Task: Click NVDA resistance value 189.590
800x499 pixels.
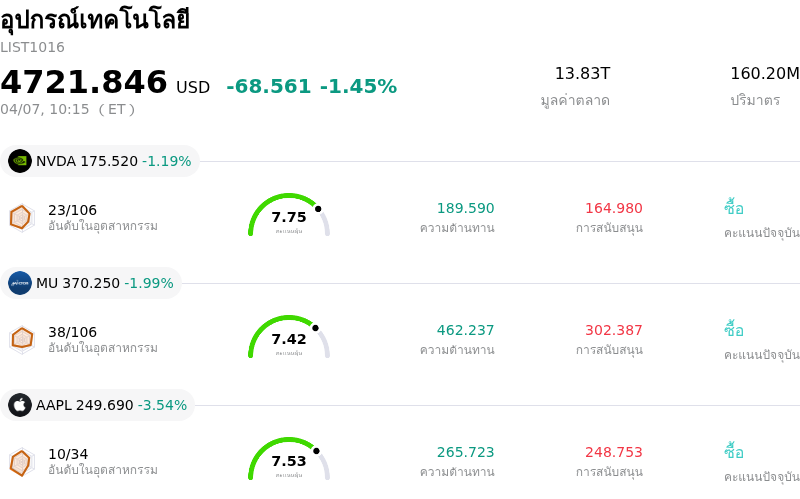Action: 465,208
